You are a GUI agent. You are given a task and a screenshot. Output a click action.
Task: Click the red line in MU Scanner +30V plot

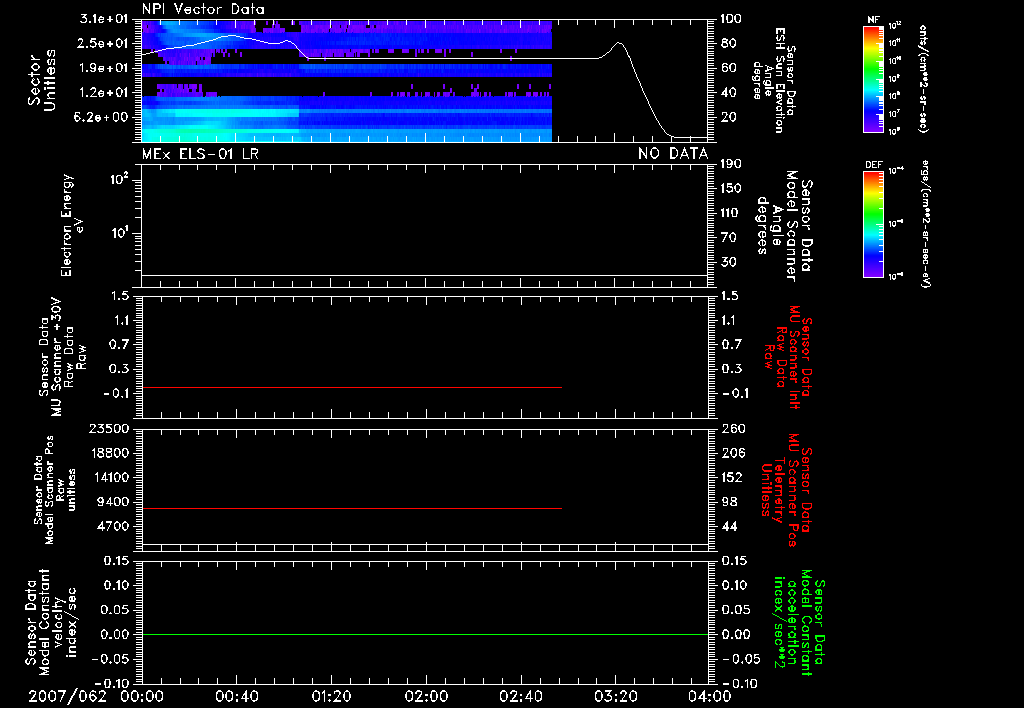point(351,387)
